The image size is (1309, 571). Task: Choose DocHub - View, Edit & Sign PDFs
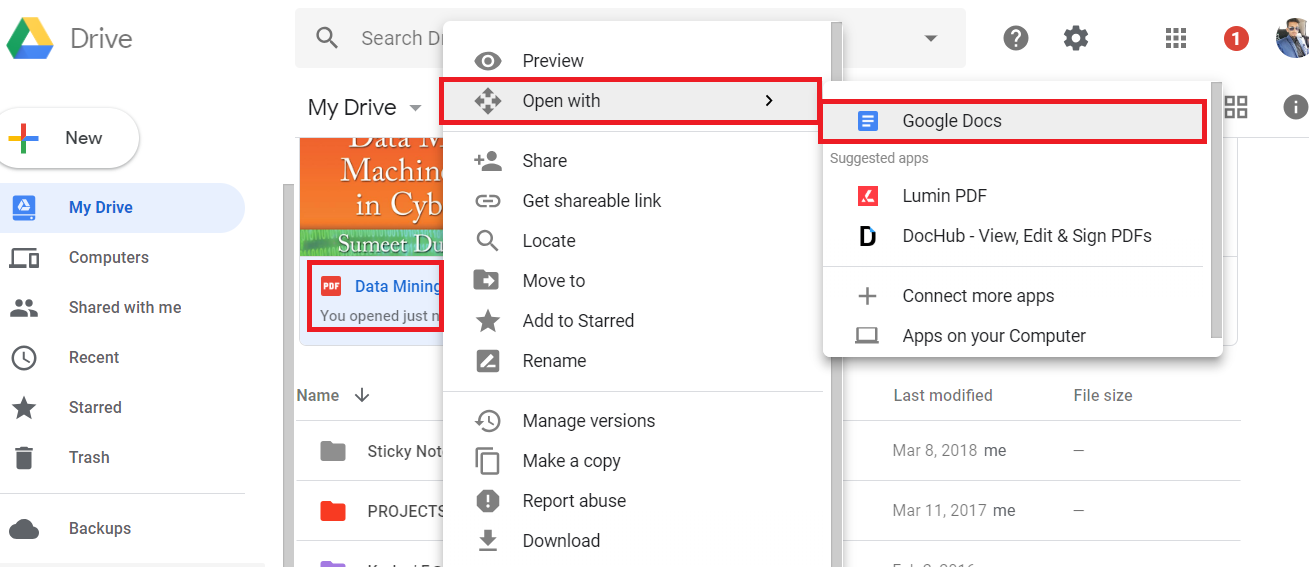[1016, 236]
